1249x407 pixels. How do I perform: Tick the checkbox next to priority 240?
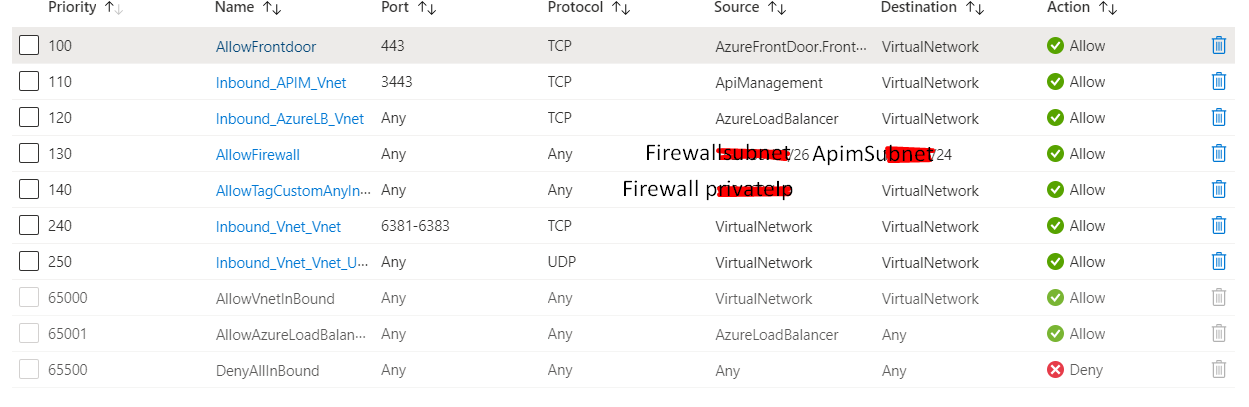point(29,226)
